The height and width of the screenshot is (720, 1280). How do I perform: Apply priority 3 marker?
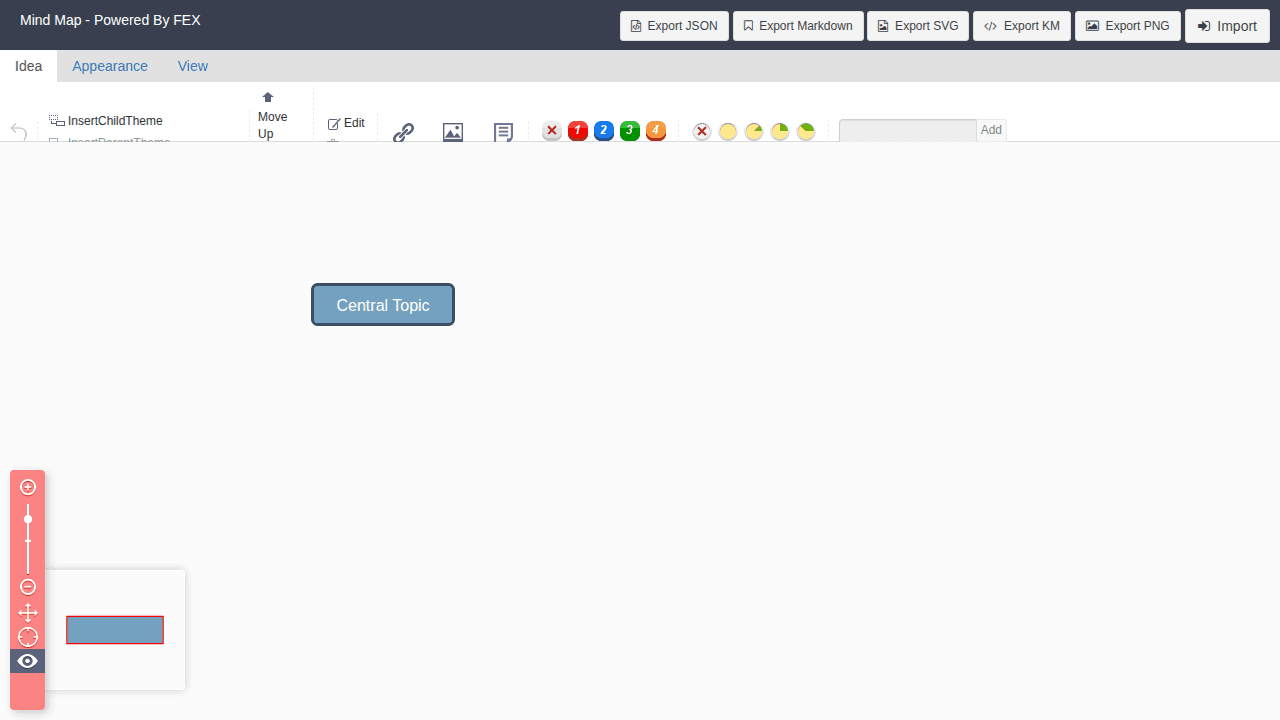629,131
